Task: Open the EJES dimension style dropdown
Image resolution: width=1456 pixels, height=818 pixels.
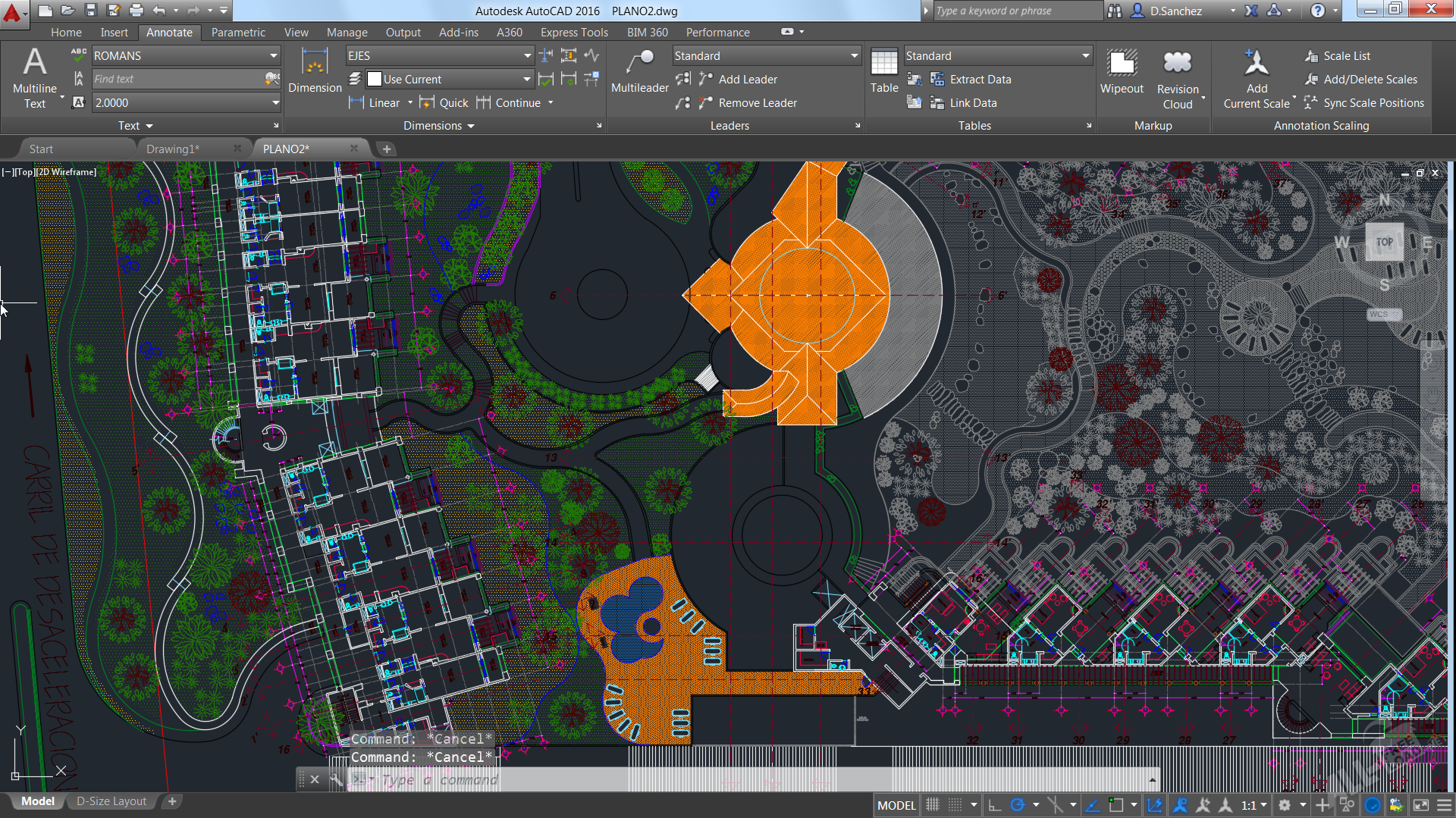Action: tap(438, 55)
